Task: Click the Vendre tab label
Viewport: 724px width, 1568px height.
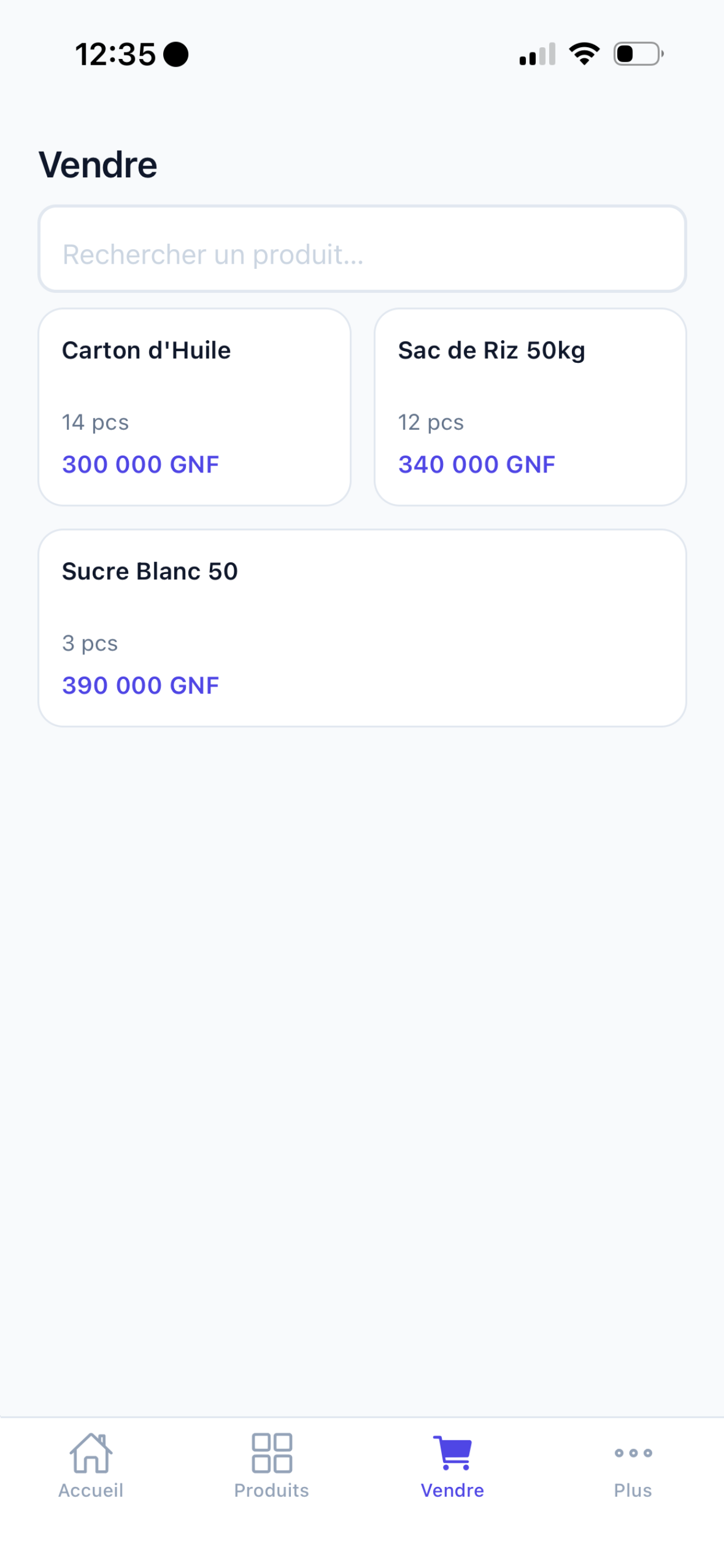Action: coord(453,1490)
